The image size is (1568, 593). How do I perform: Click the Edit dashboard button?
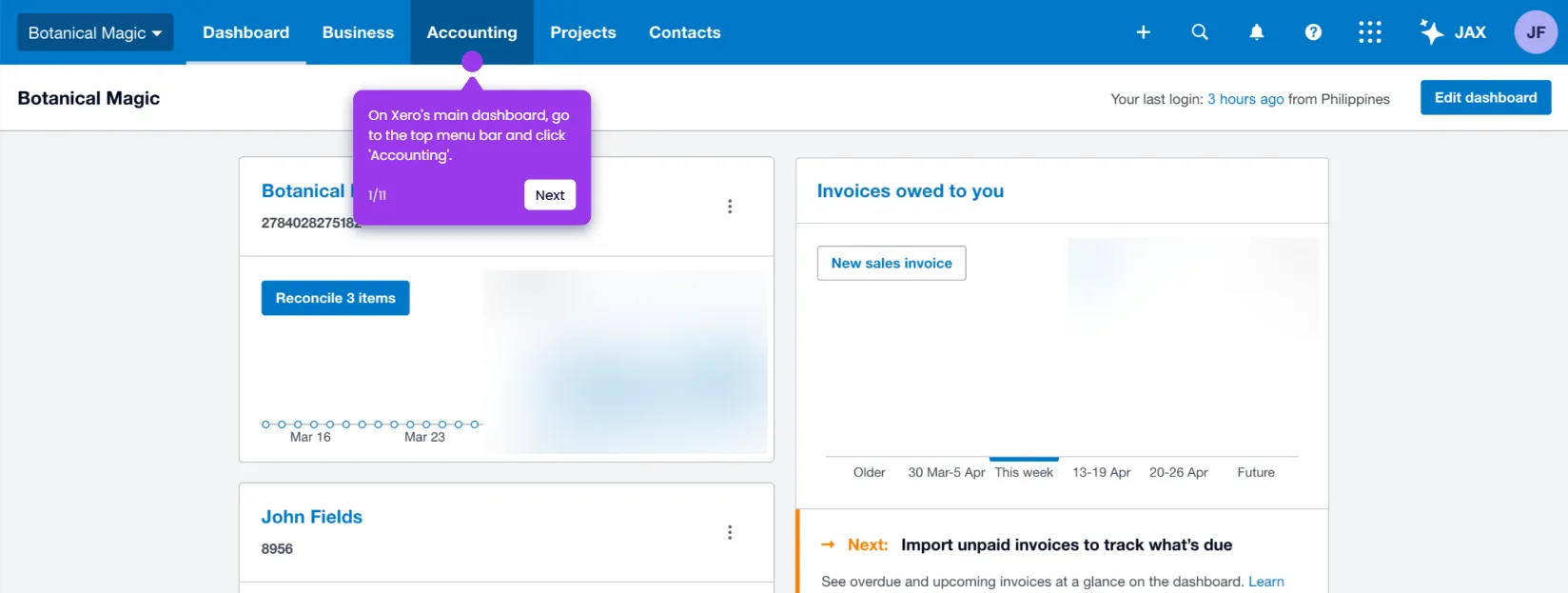pyautogui.click(x=1485, y=97)
